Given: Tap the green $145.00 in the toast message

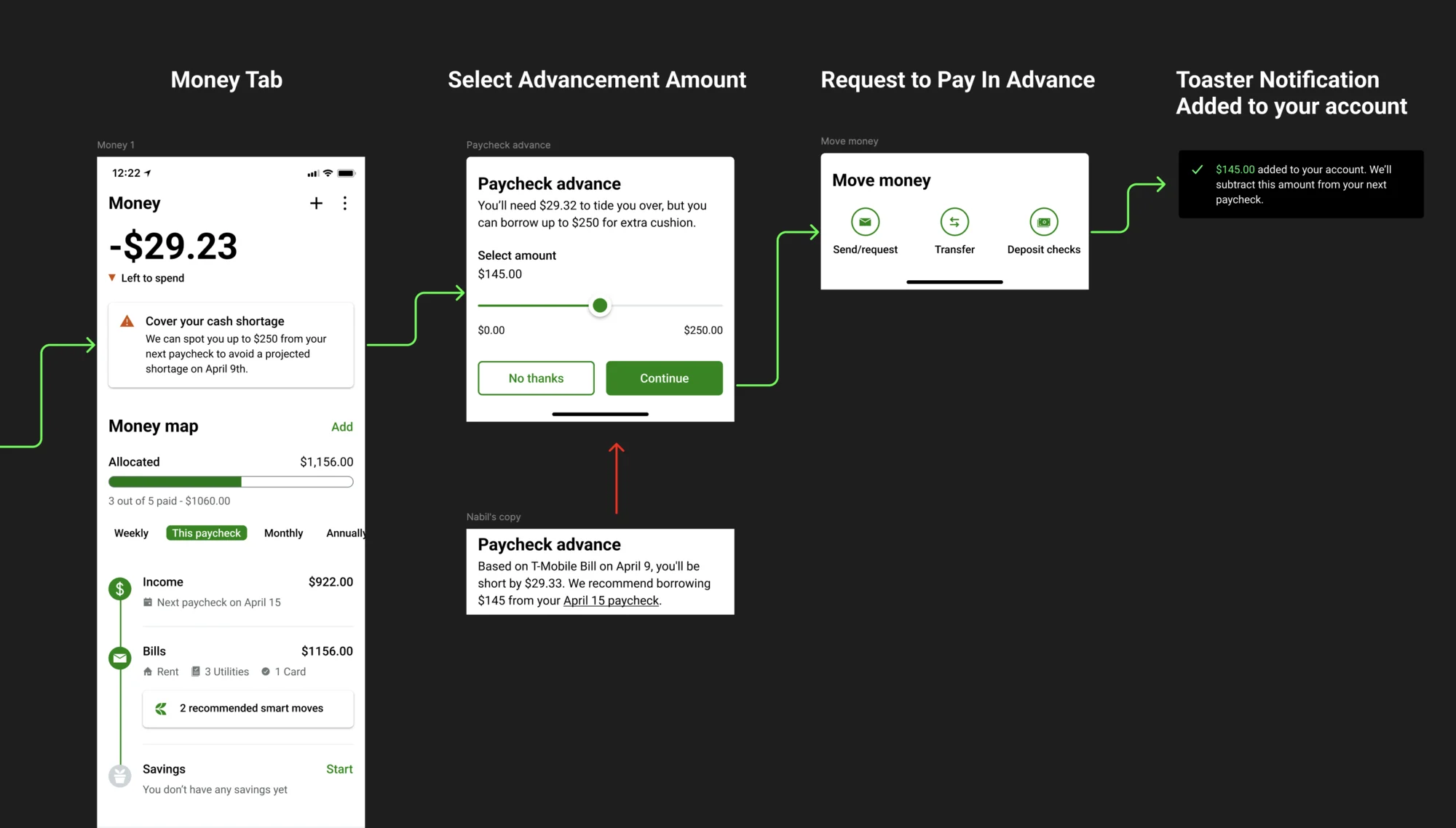Looking at the screenshot, I should tap(1235, 170).
